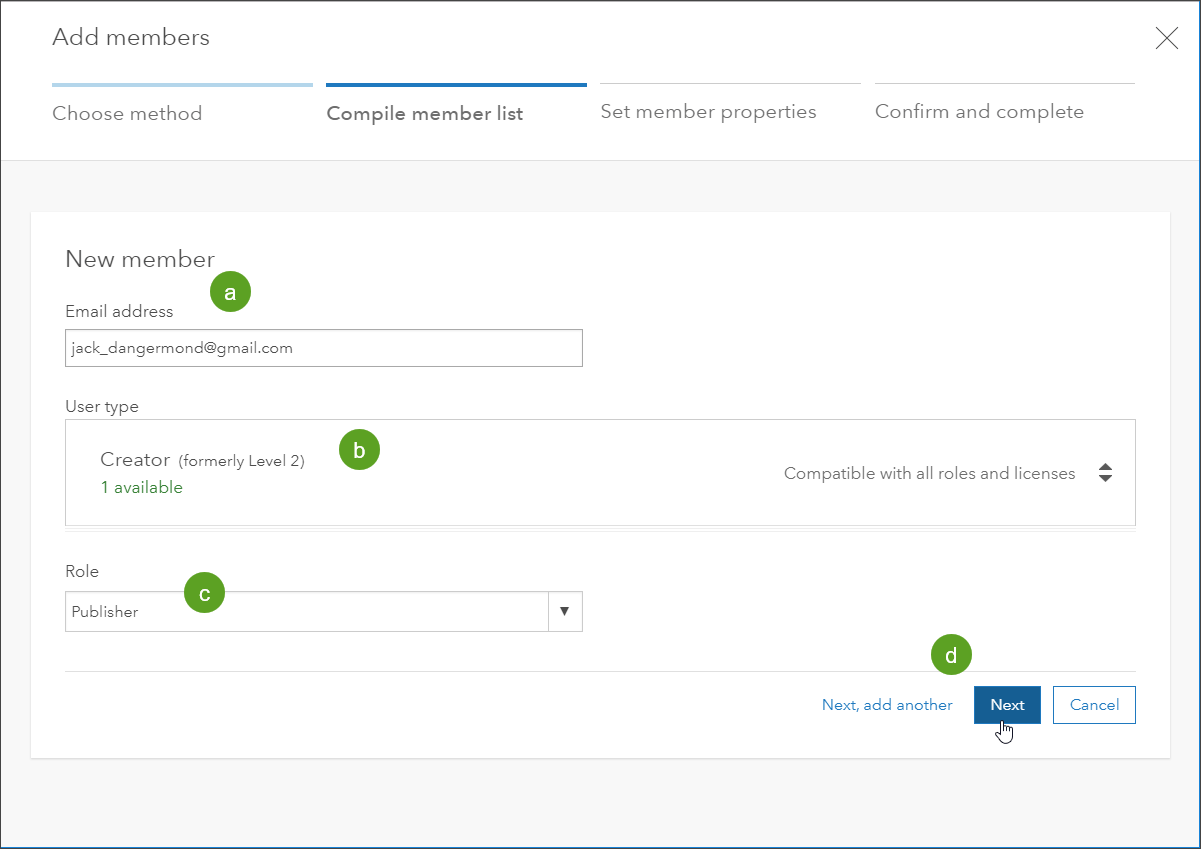Click 'Compatible with all roles and licenses'
Viewport: 1201px width, 849px height.
[929, 473]
